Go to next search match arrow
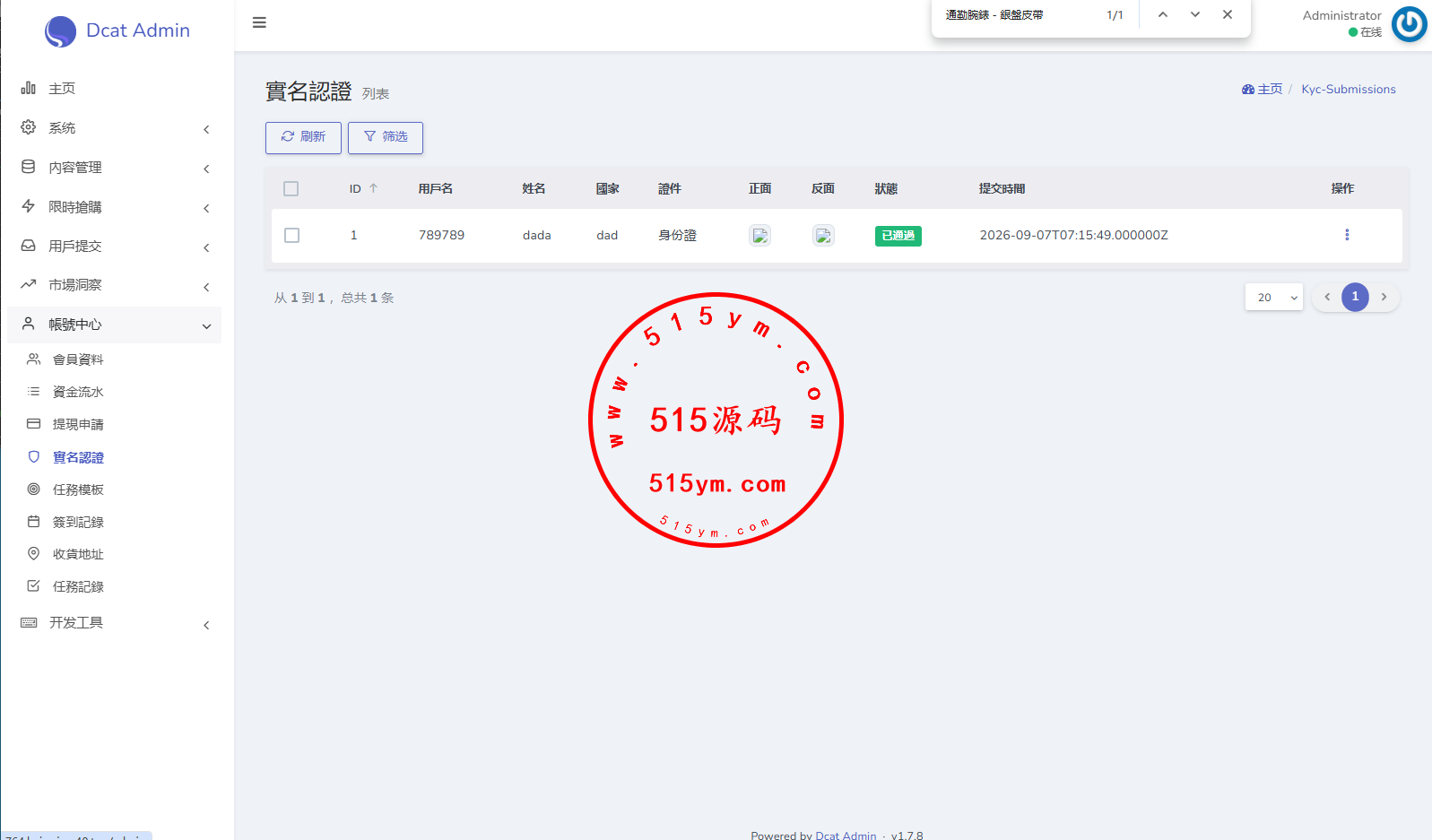Screen dimensions: 1432x840 coord(1194,14)
